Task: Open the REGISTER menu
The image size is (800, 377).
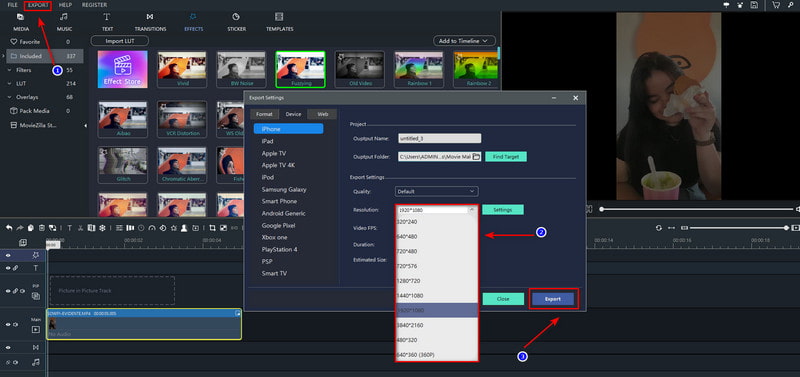Action: [94, 5]
